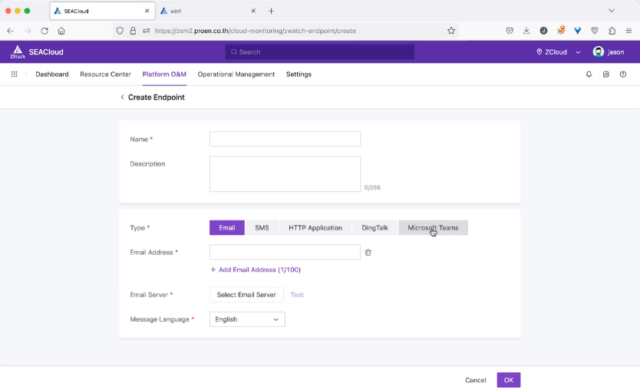
Task: Open the browser downloads icon
Action: tap(527, 31)
